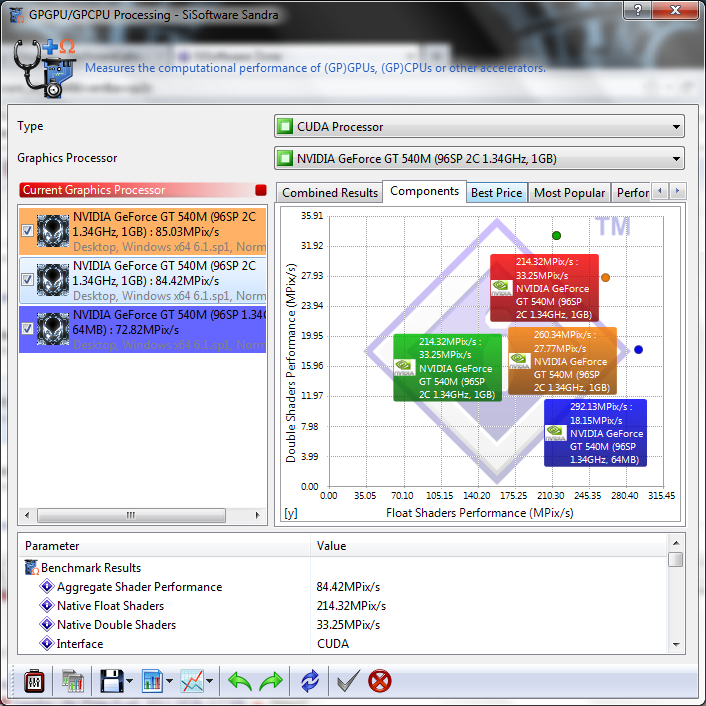
Task: Select the blue 292.13MPix/s chart label box
Action: 595,433
